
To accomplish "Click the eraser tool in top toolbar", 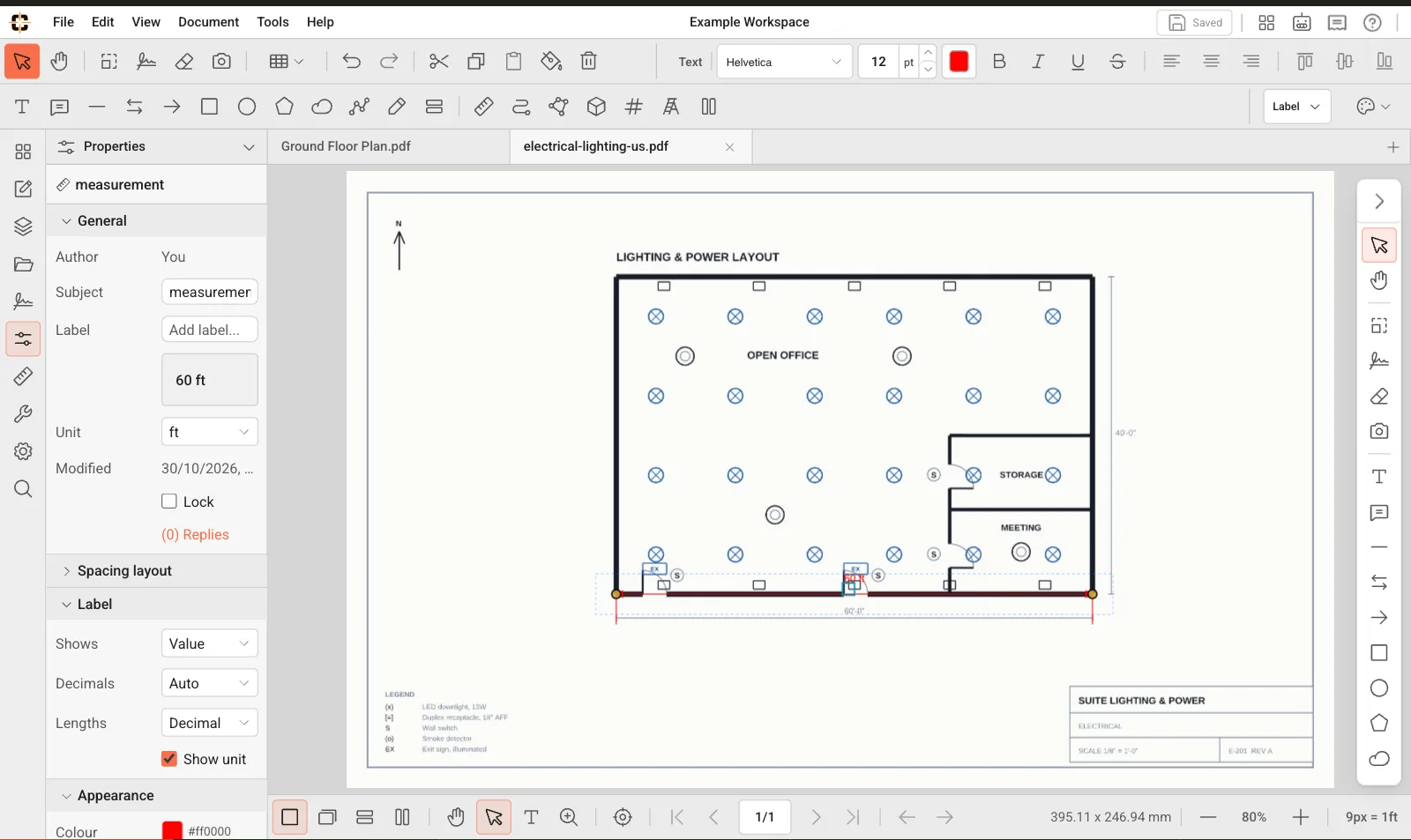I will 183,61.
